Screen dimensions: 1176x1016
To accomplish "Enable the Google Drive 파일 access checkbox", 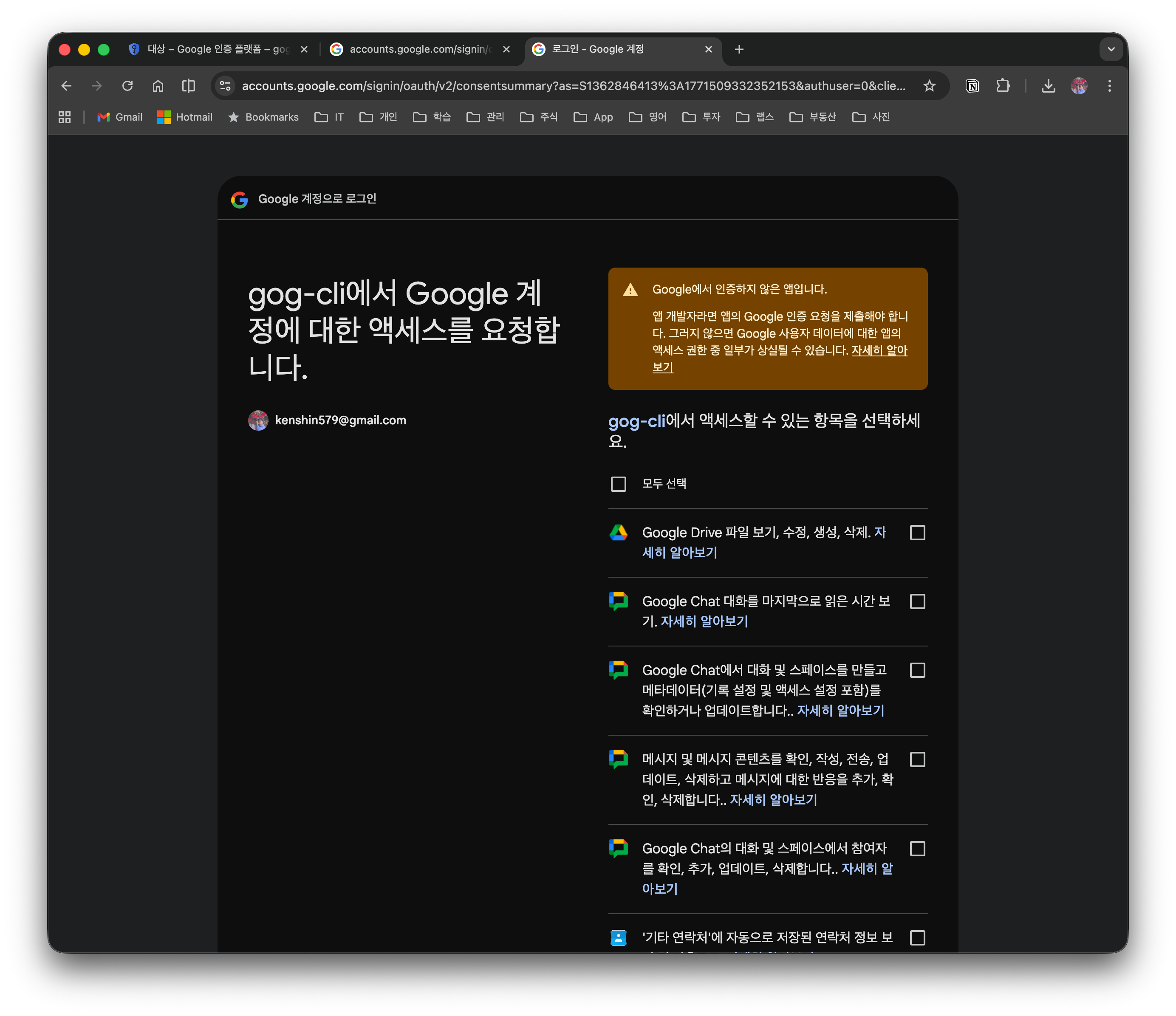I will point(917,532).
